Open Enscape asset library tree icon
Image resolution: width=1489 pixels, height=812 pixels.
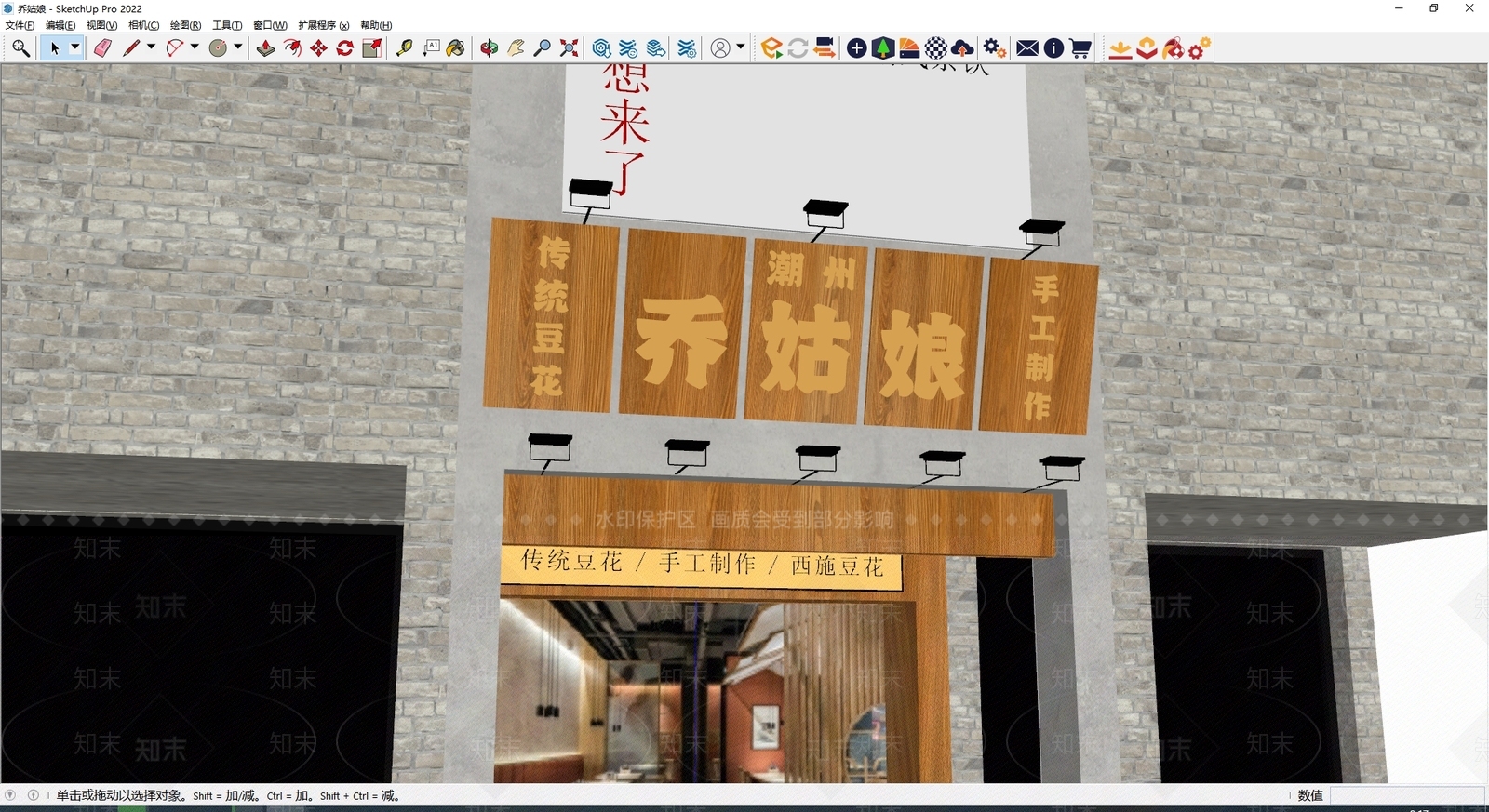click(883, 48)
